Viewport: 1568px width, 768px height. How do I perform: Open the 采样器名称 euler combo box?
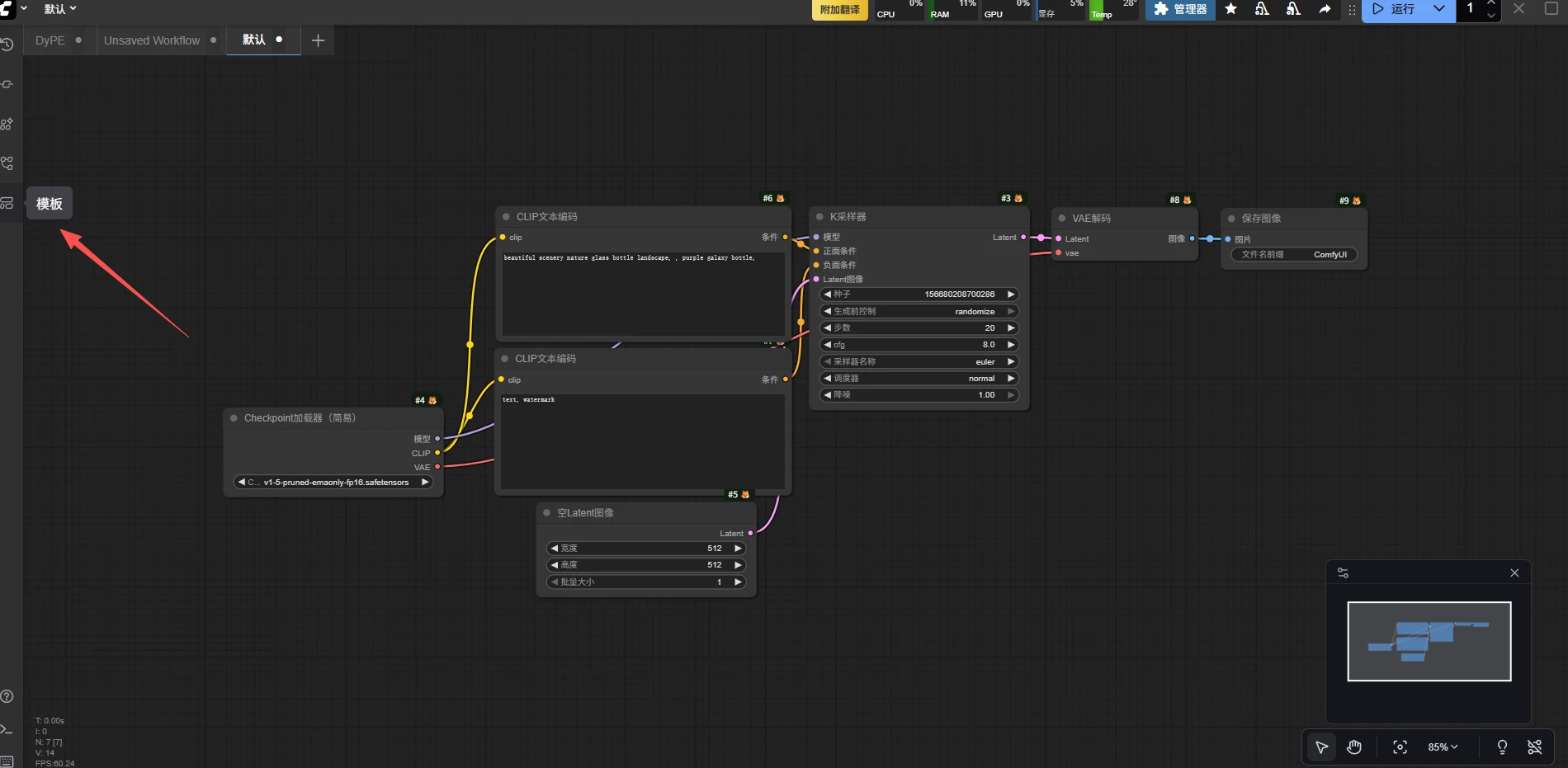point(919,361)
